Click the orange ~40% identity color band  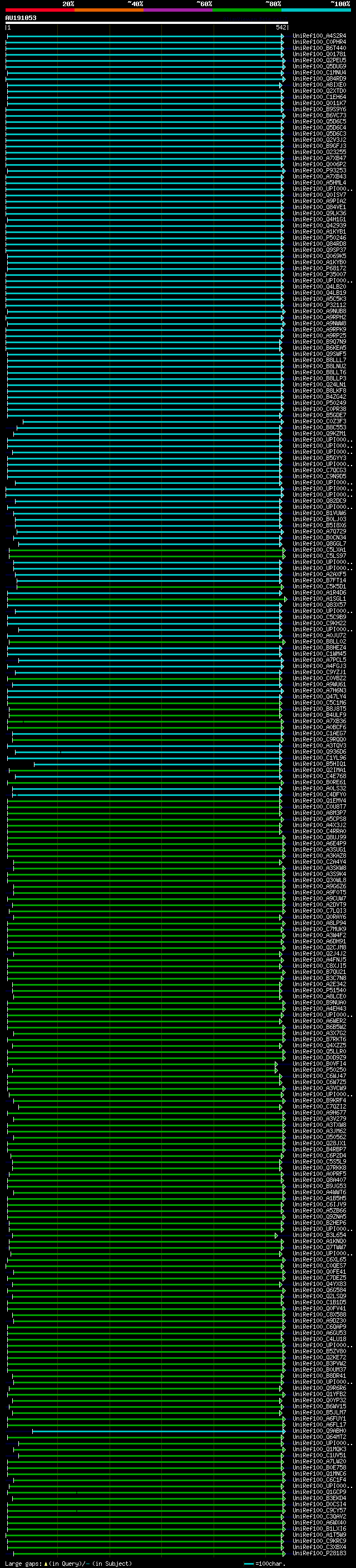click(x=109, y=10)
